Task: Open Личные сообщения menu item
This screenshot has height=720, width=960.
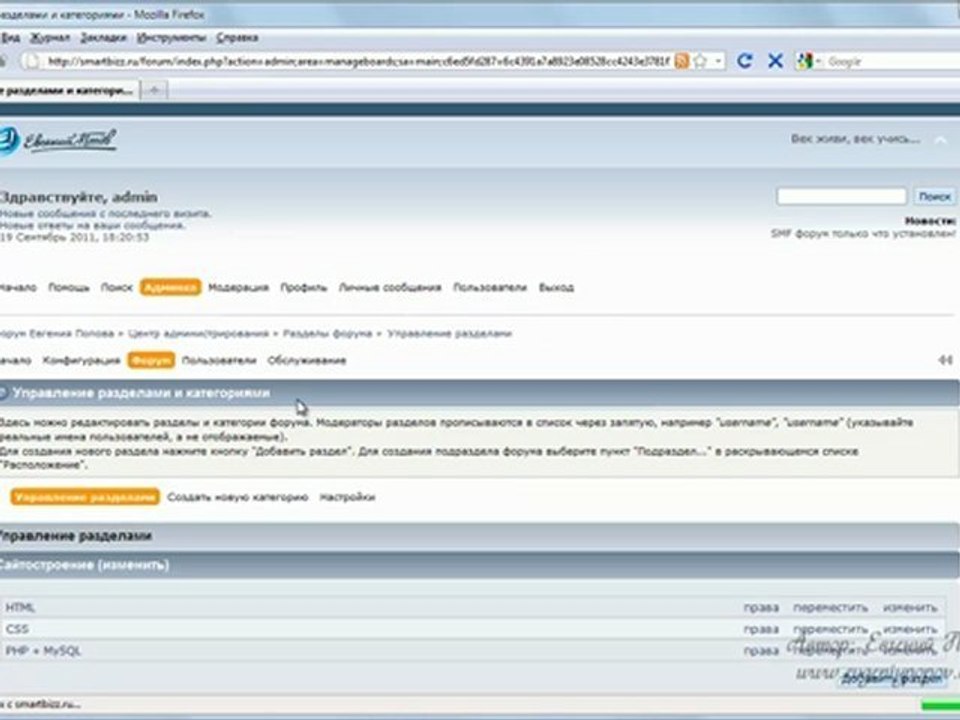Action: (390, 287)
